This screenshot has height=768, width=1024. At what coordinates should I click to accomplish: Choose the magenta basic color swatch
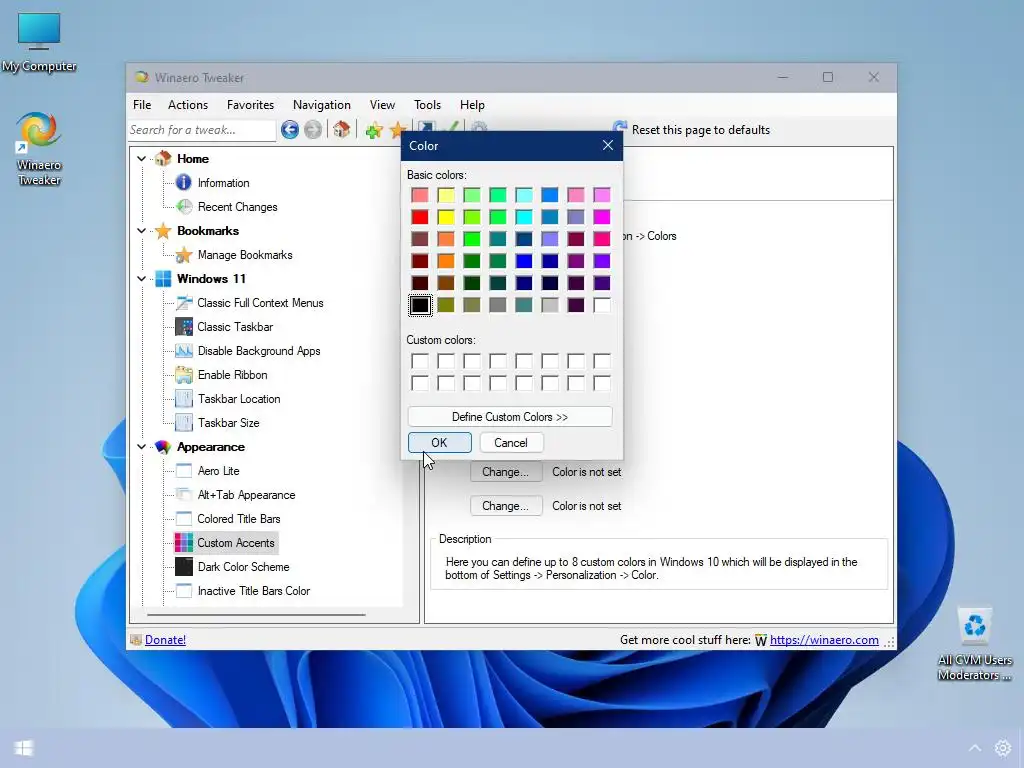(x=602, y=217)
